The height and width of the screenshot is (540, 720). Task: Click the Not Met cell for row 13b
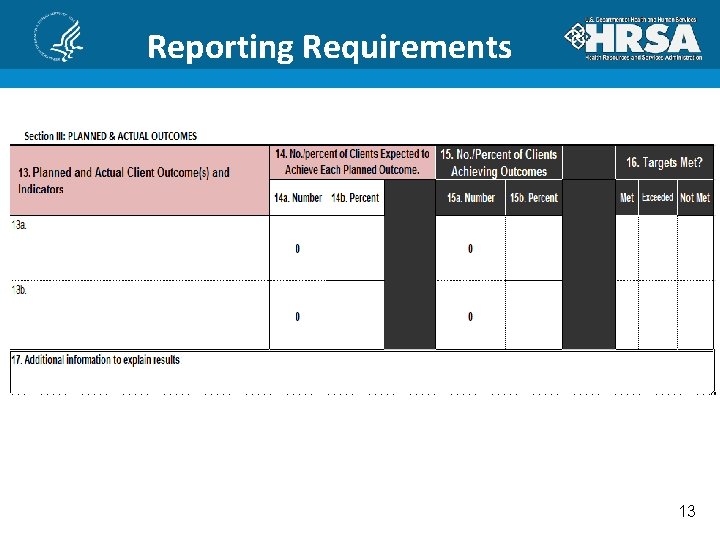pos(695,315)
